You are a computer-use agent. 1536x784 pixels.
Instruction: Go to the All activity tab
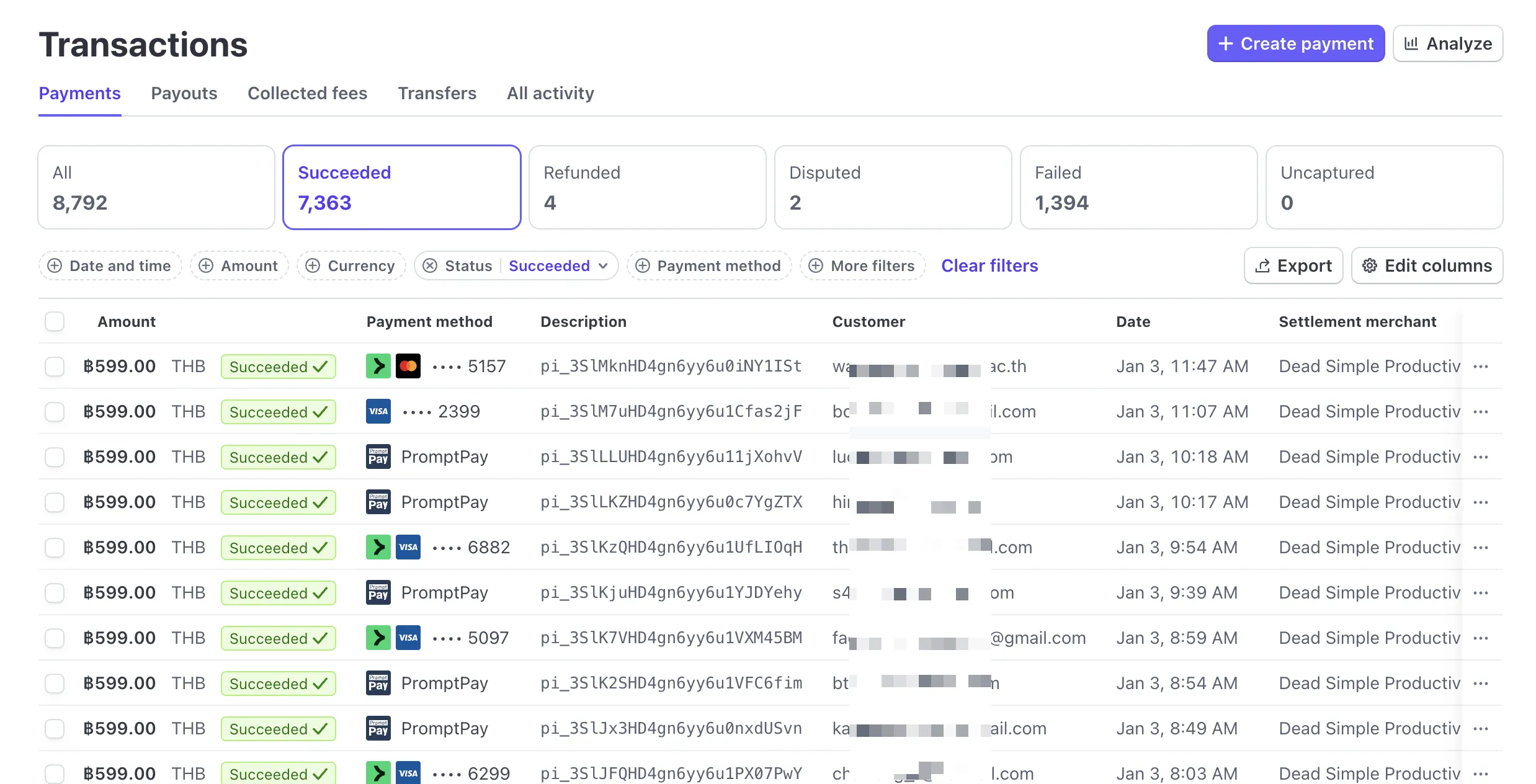point(550,93)
